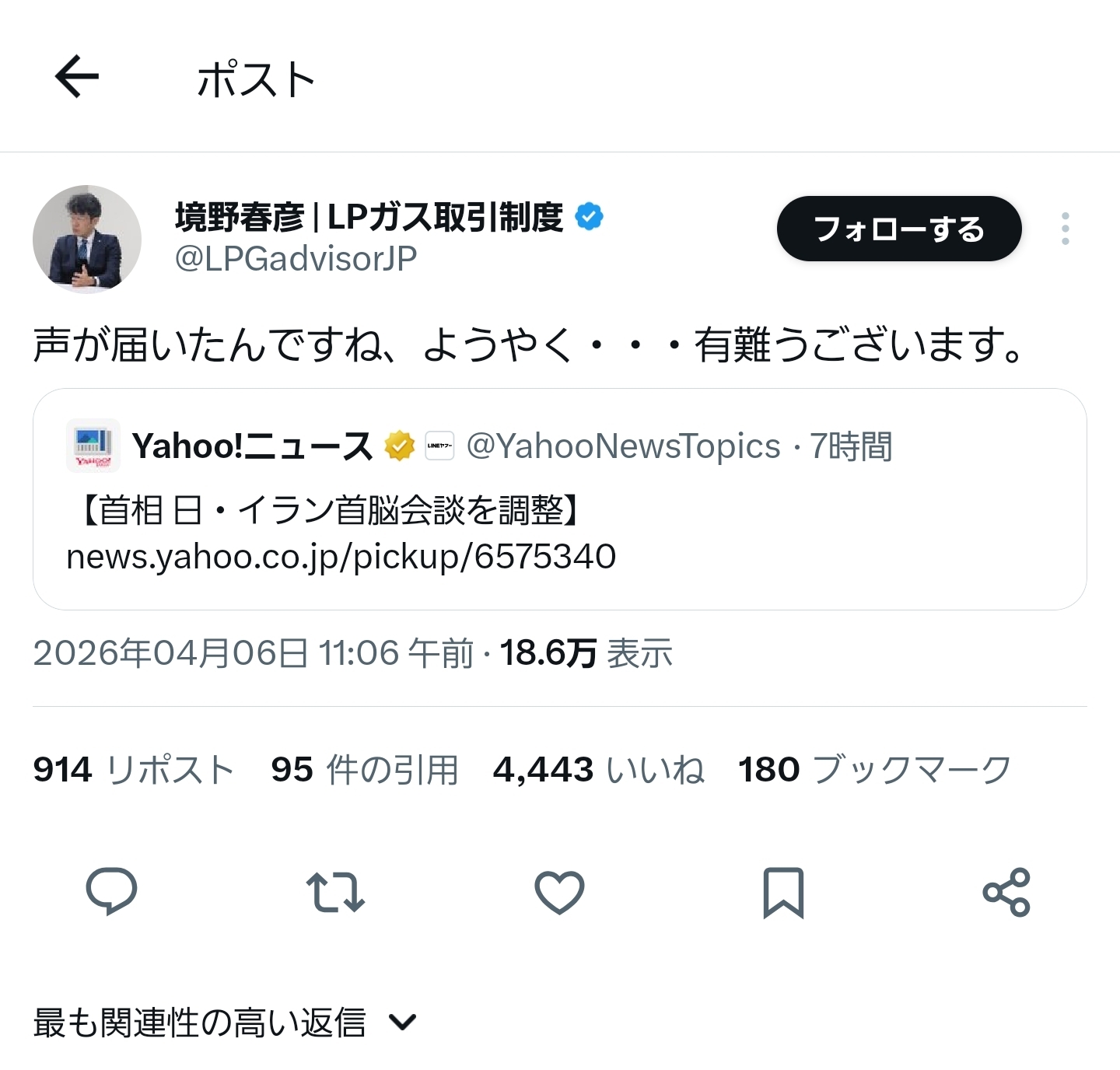Screen dimensions: 1120x1070
Task: View the 95 件の引用 quotes
Action: click(364, 770)
